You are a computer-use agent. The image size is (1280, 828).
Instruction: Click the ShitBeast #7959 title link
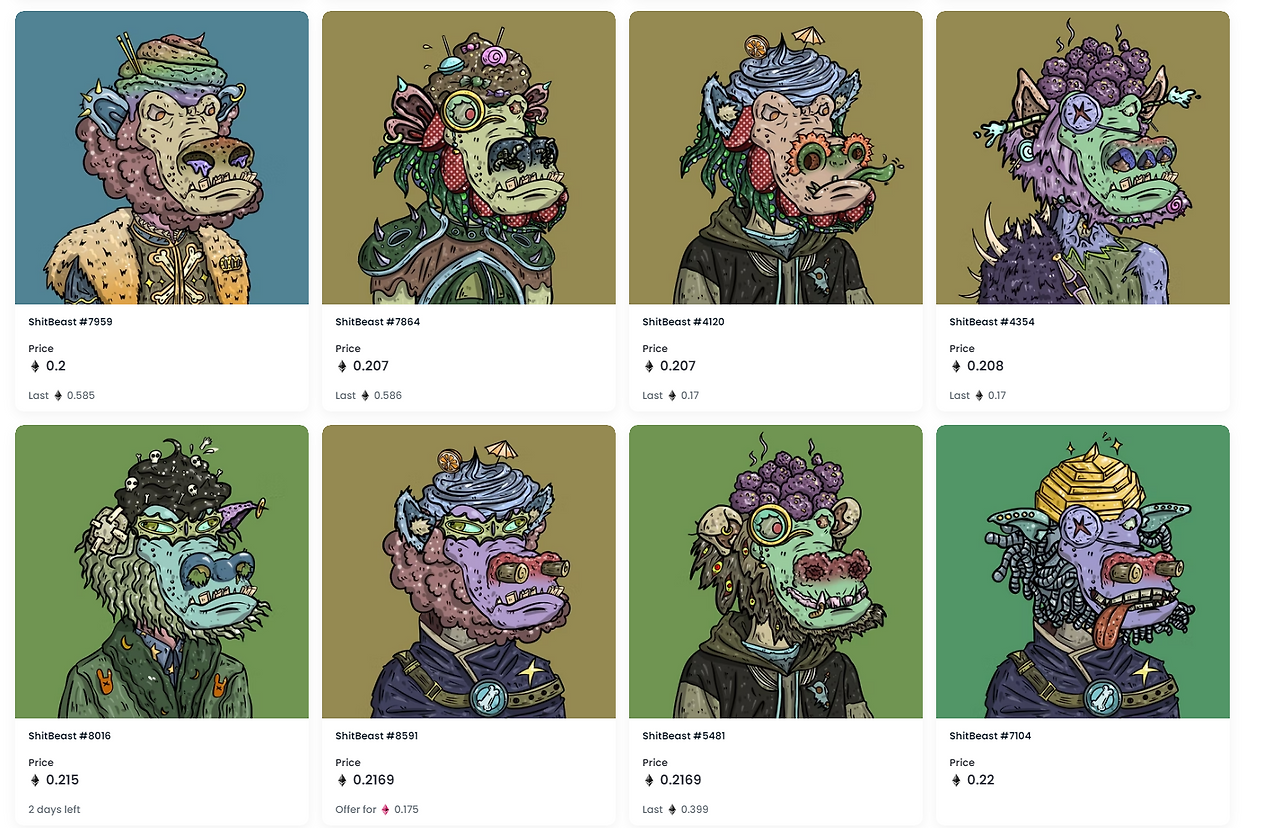71,322
